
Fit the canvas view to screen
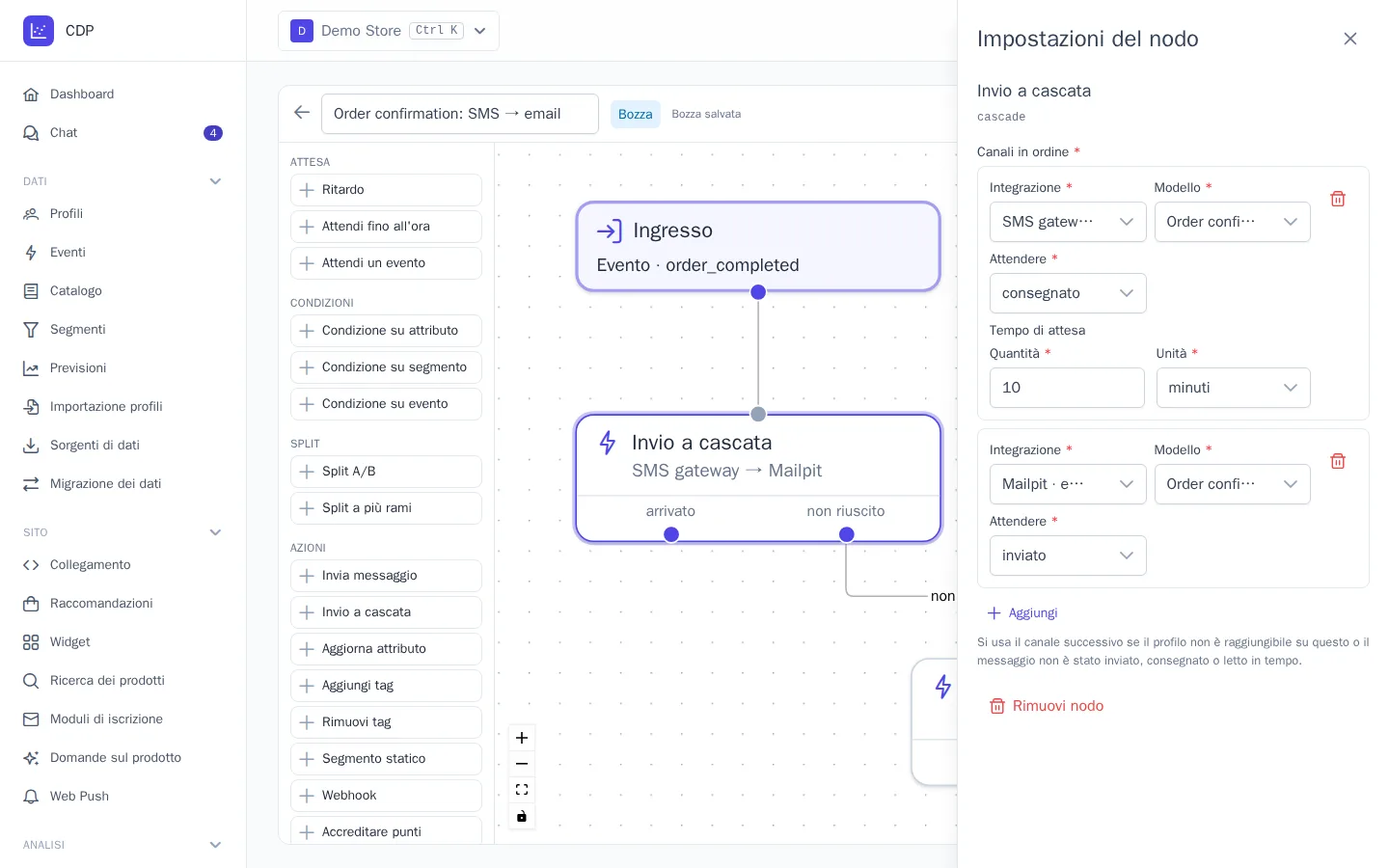coord(522,790)
